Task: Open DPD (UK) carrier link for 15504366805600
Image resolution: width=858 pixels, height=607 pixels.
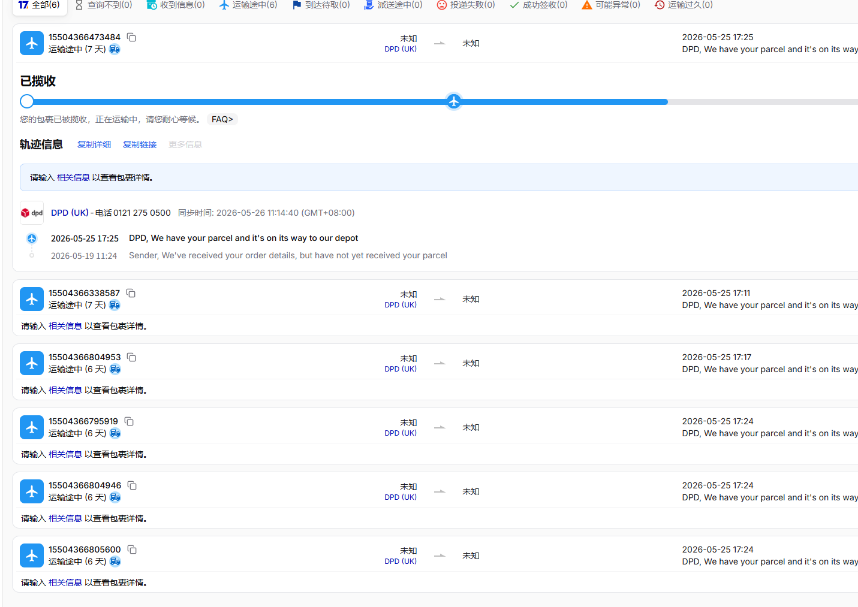Action: (x=401, y=562)
